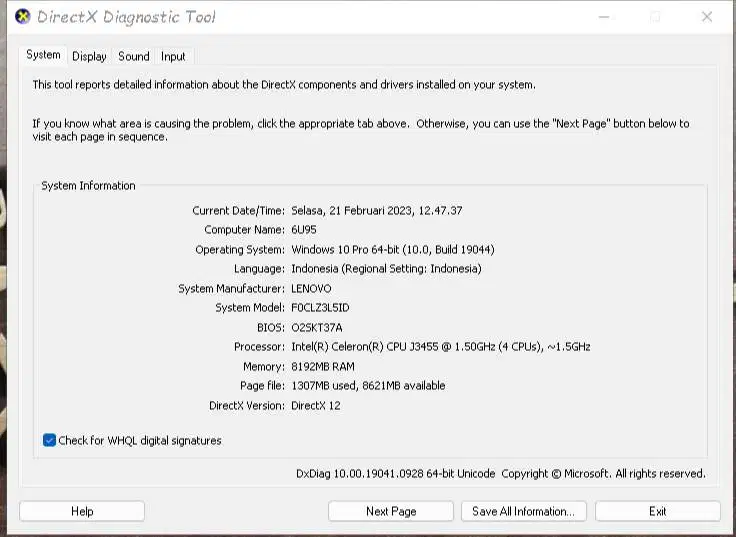736x537 pixels.
Task: Click the manufacturer value 'LENOVO'
Action: tap(311, 289)
